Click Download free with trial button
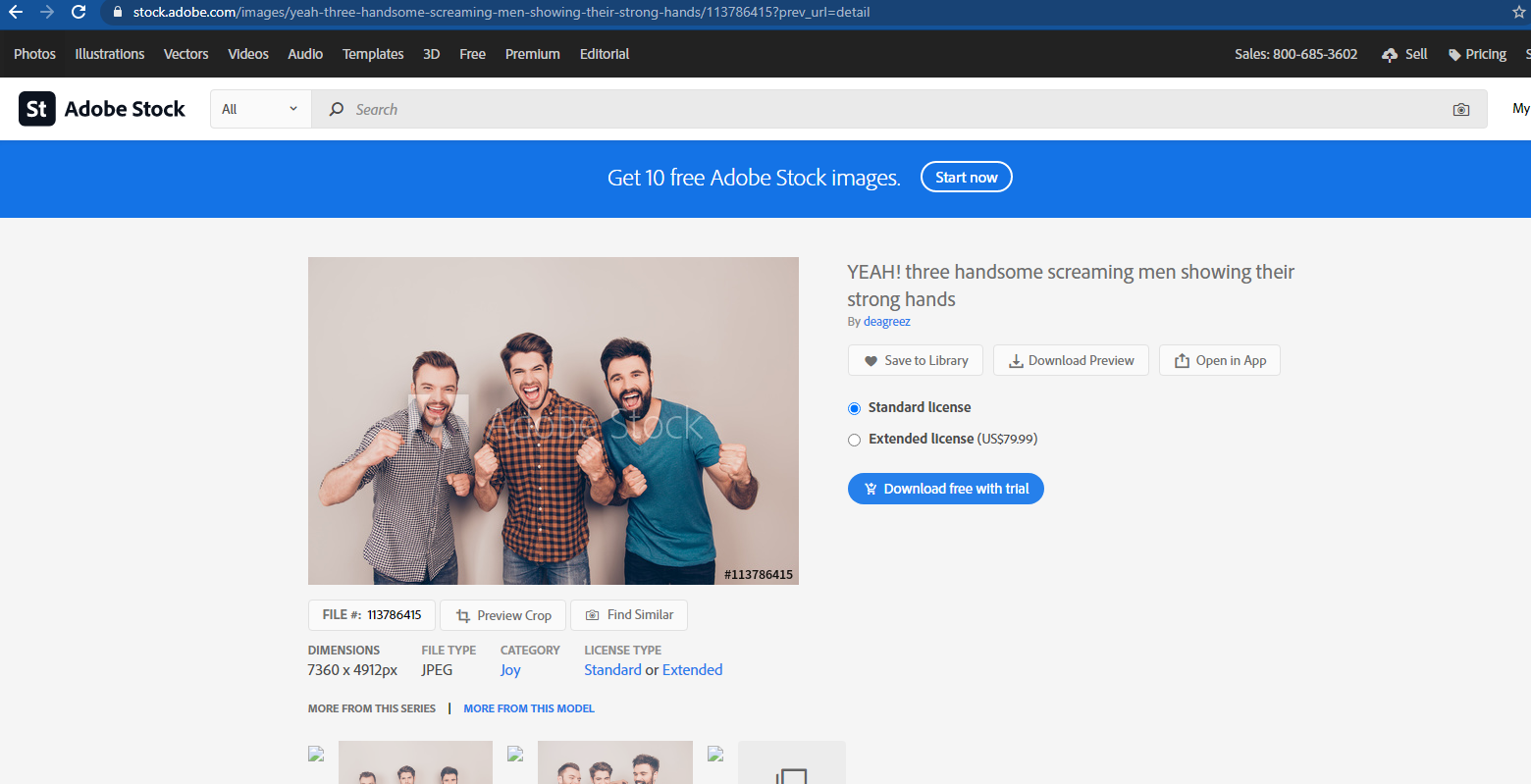This screenshot has width=1531, height=784. [x=946, y=489]
